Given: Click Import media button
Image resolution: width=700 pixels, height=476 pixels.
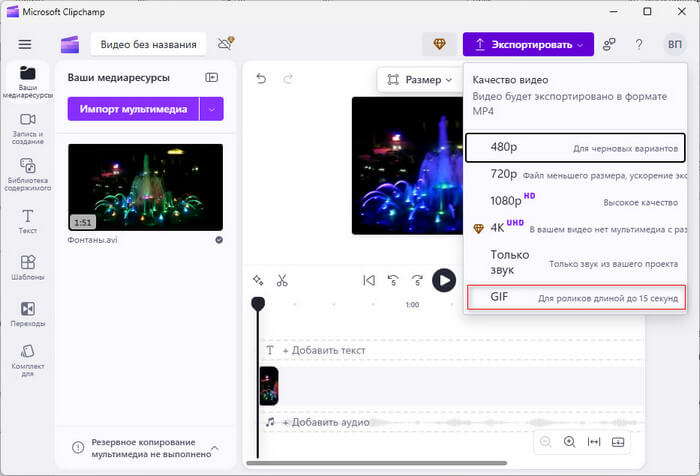Looking at the screenshot, I should click(x=133, y=109).
